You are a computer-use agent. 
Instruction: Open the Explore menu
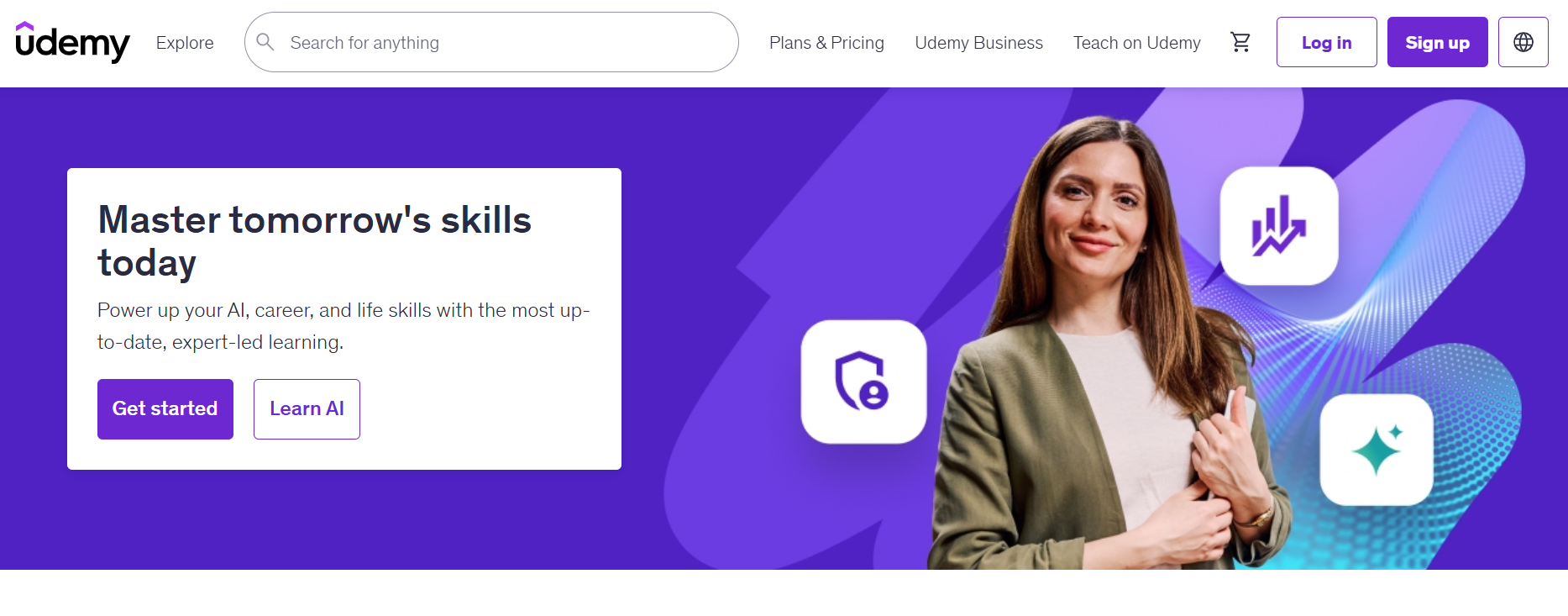tap(185, 43)
